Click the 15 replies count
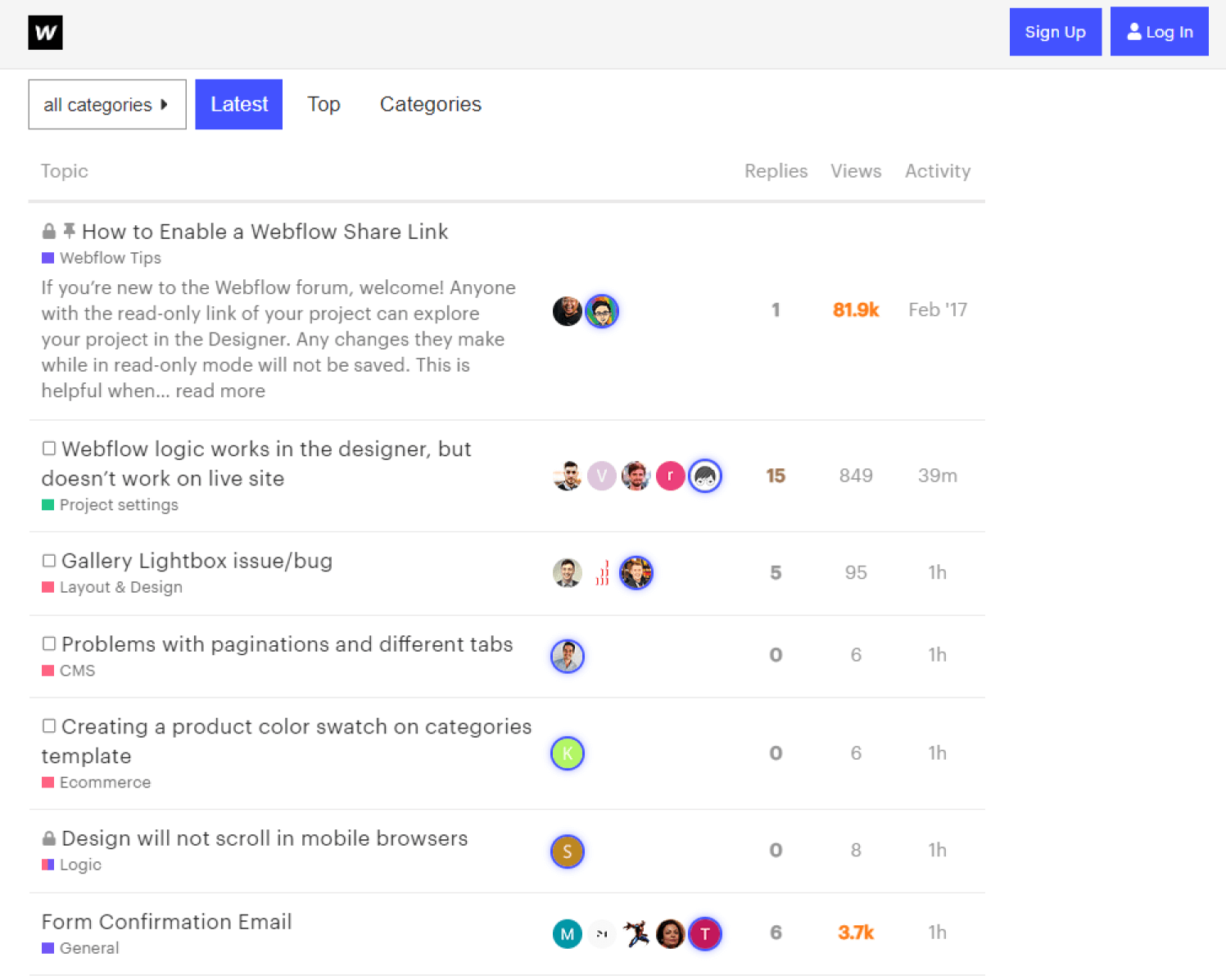Viewport: 1226px width, 980px height. [776, 476]
